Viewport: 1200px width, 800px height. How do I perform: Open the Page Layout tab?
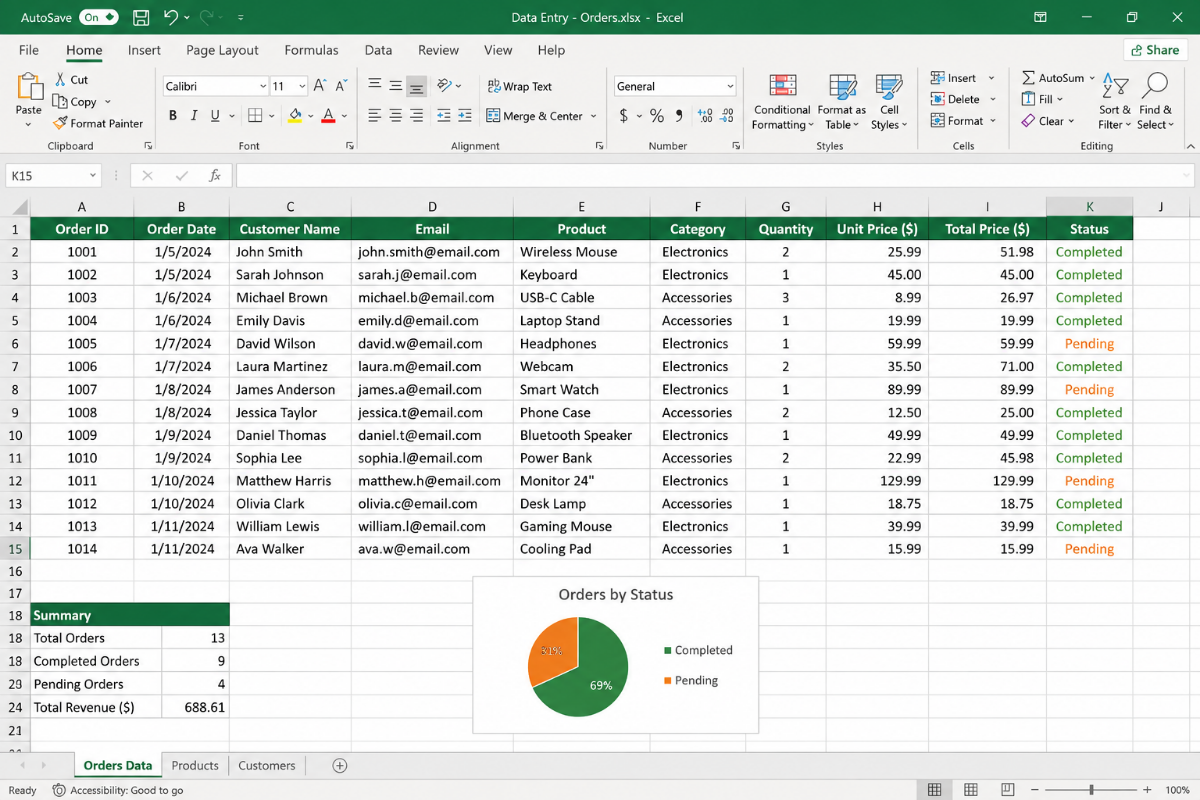(222, 50)
